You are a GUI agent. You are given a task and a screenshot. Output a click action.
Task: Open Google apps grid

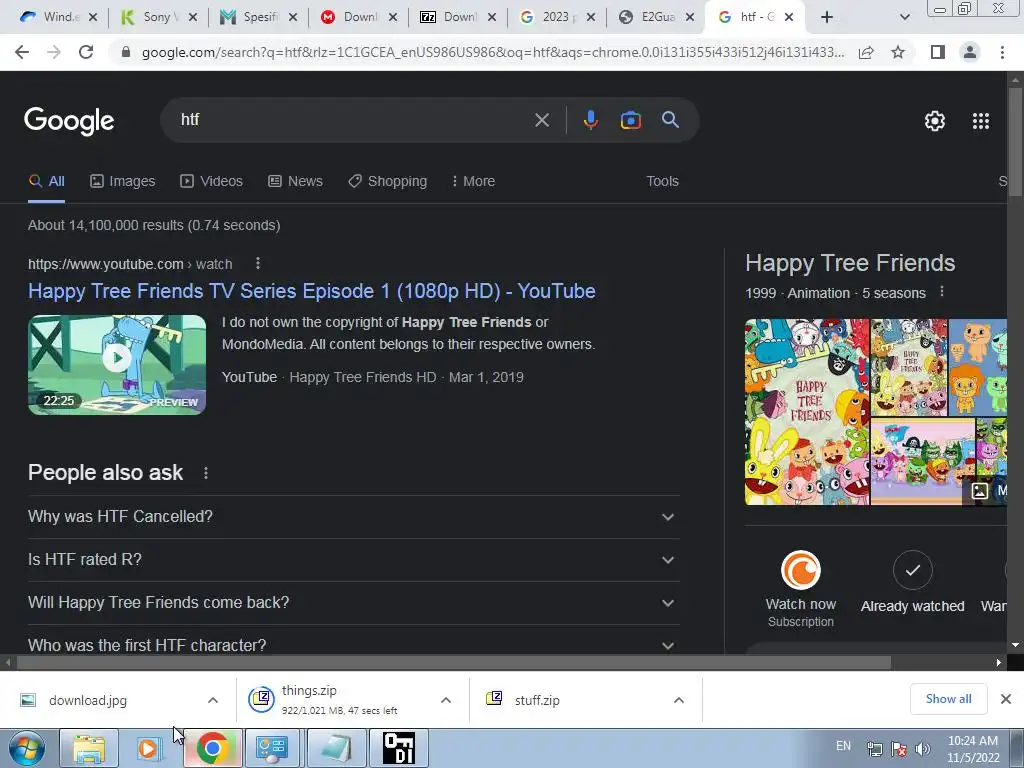click(x=981, y=121)
